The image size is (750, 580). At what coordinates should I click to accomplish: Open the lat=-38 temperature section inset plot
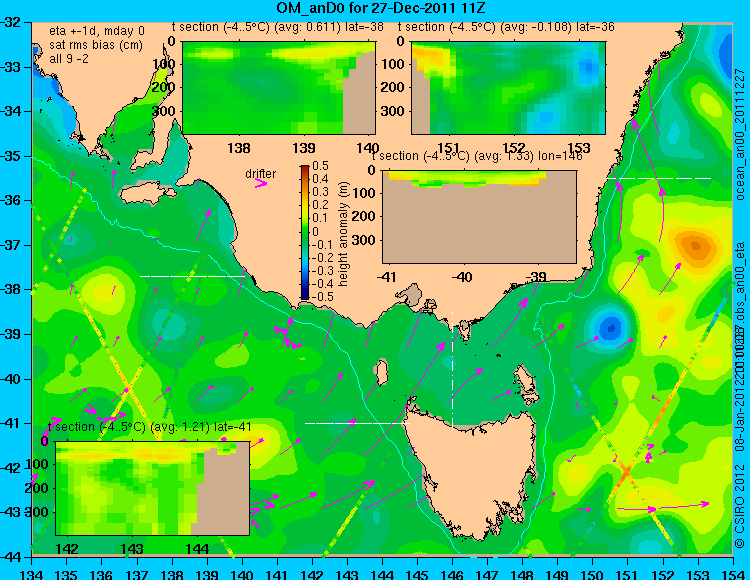tap(279, 88)
